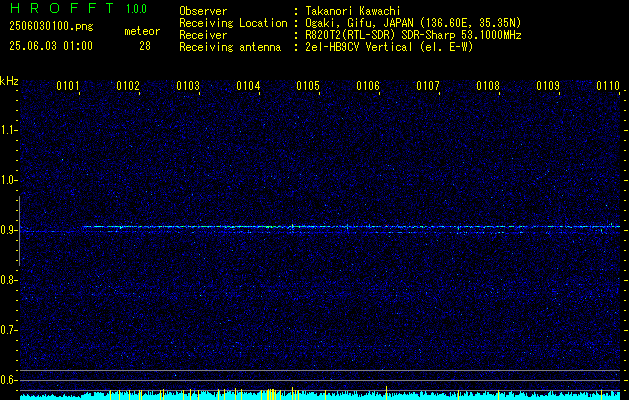Click time marker 0104

coord(248,86)
